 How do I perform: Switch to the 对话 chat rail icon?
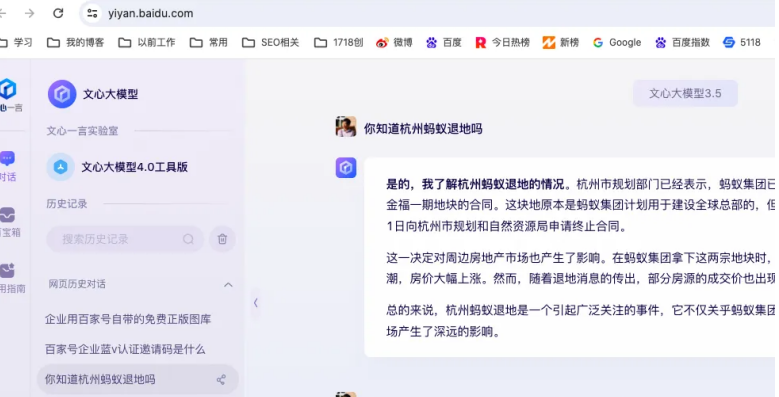click(x=8, y=166)
